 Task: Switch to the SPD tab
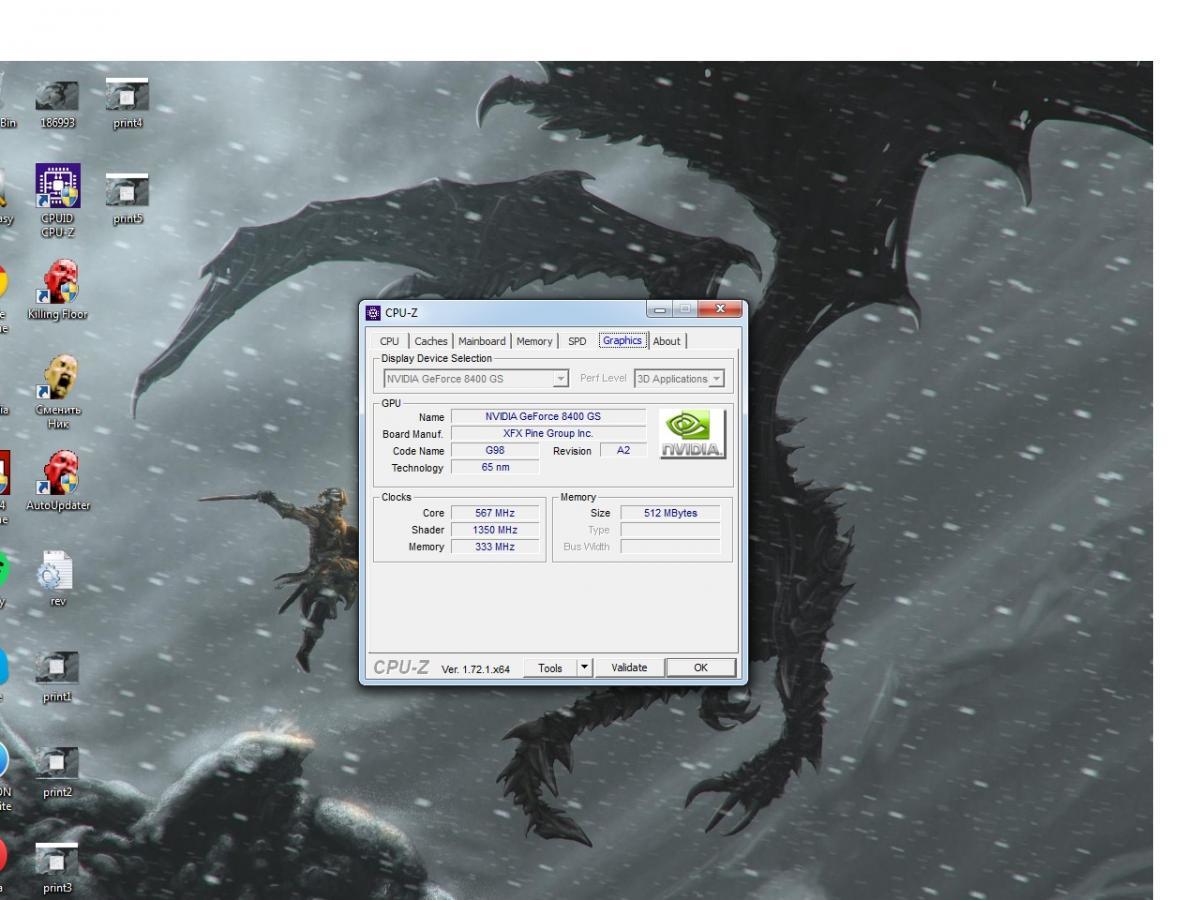point(577,341)
